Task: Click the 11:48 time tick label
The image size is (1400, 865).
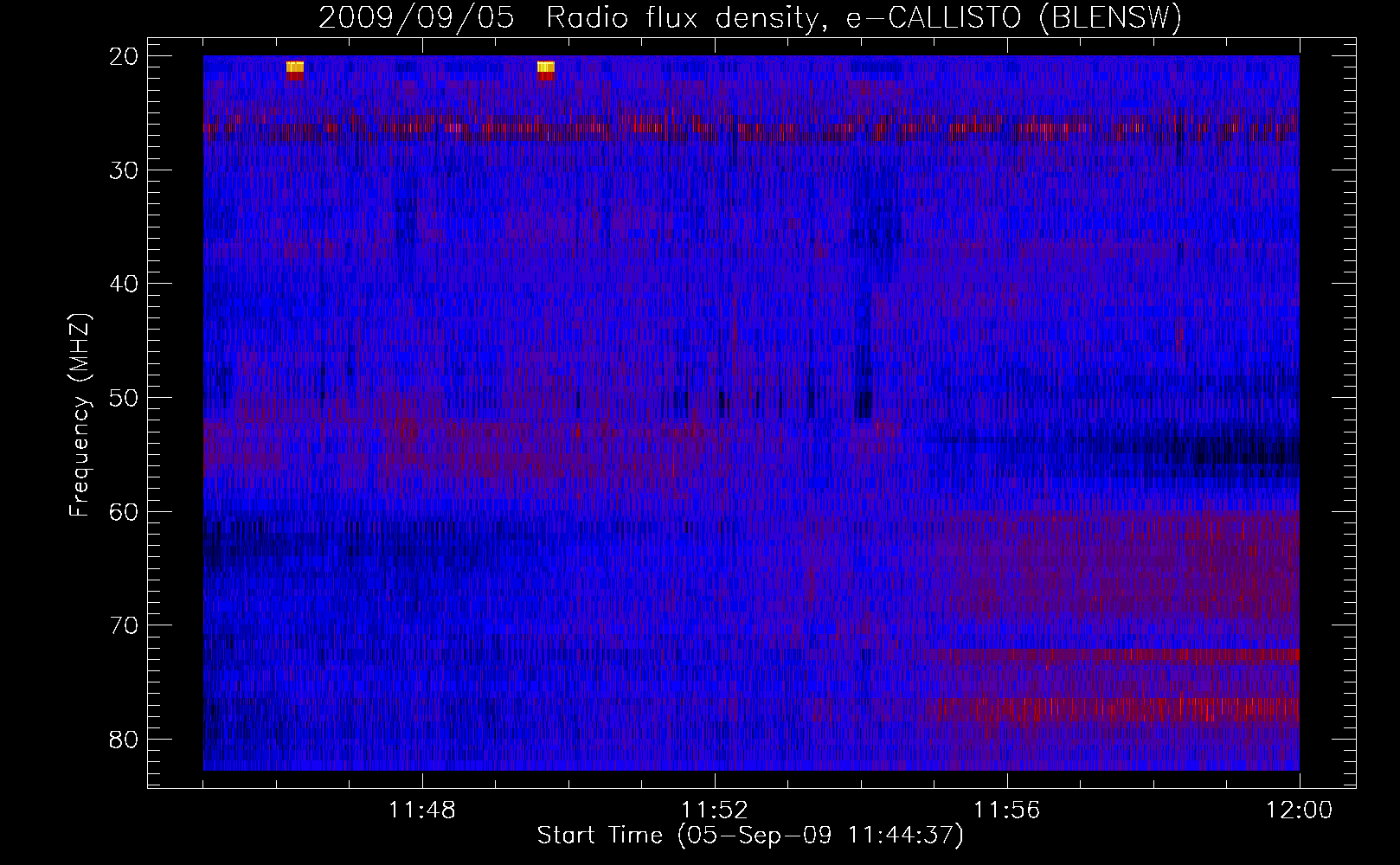Action: pyautogui.click(x=422, y=811)
